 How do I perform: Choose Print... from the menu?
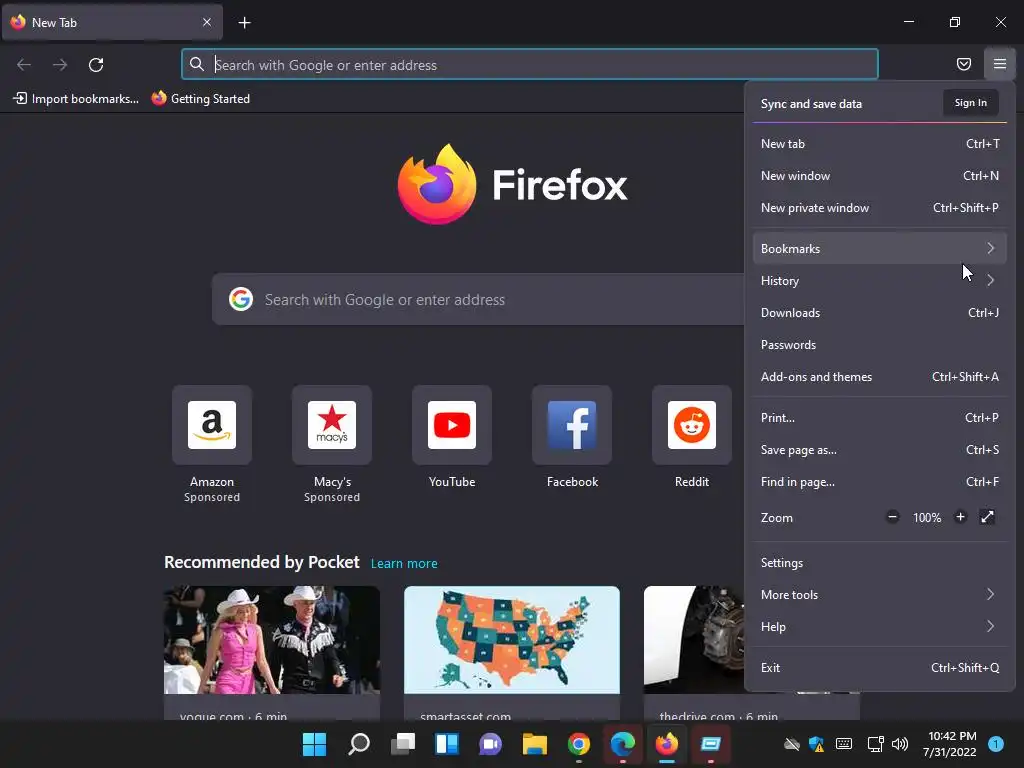point(880,418)
